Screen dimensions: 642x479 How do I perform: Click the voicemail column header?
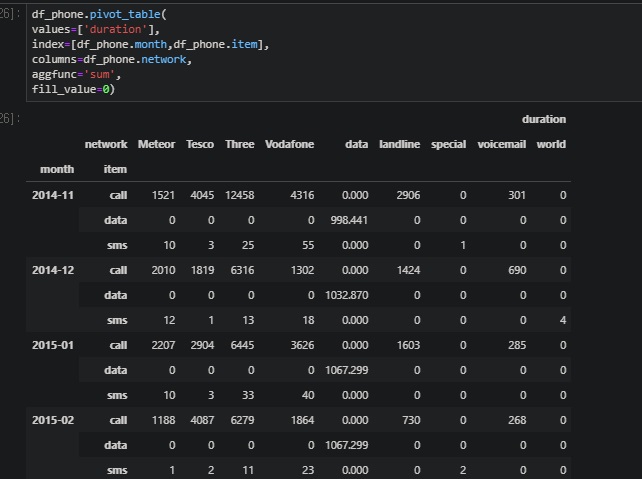point(502,145)
